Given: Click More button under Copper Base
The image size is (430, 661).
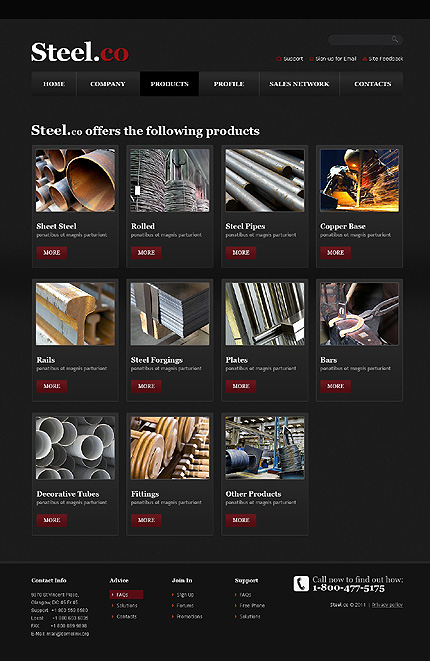Looking at the screenshot, I should (336, 253).
